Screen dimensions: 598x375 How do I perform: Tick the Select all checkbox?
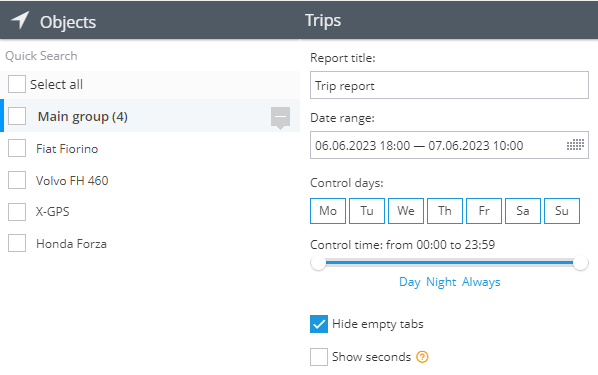[17, 84]
